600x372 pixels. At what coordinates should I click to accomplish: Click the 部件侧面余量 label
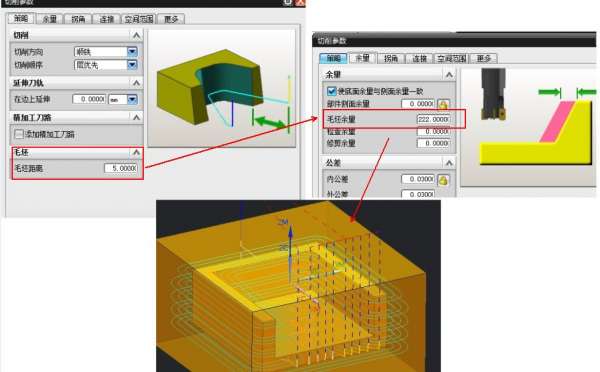[x=348, y=104]
